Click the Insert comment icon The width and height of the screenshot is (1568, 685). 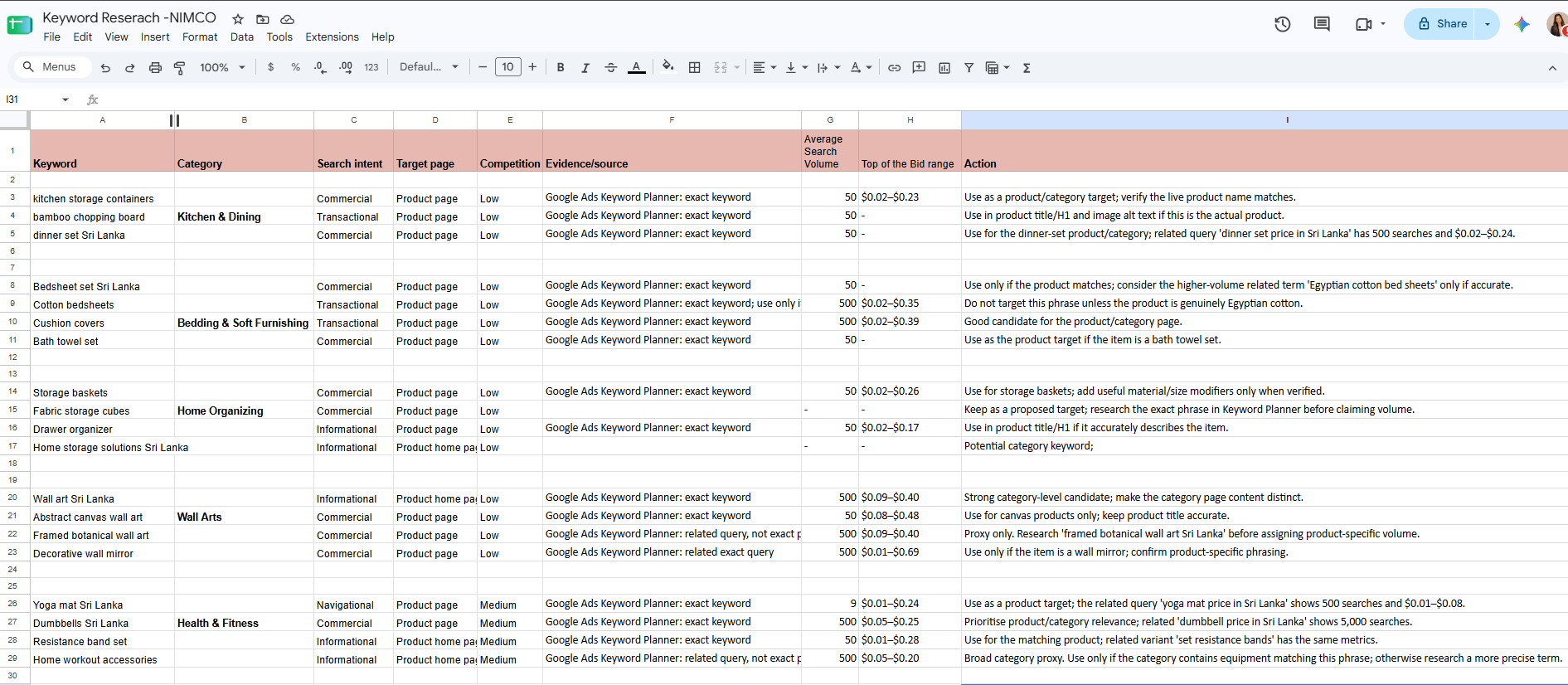[x=919, y=68]
